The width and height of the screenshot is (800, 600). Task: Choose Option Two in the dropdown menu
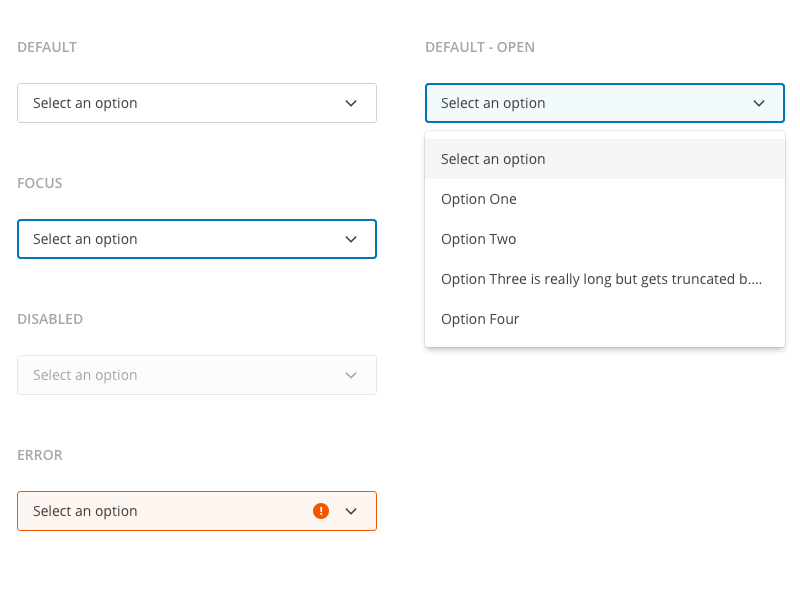[x=478, y=239]
